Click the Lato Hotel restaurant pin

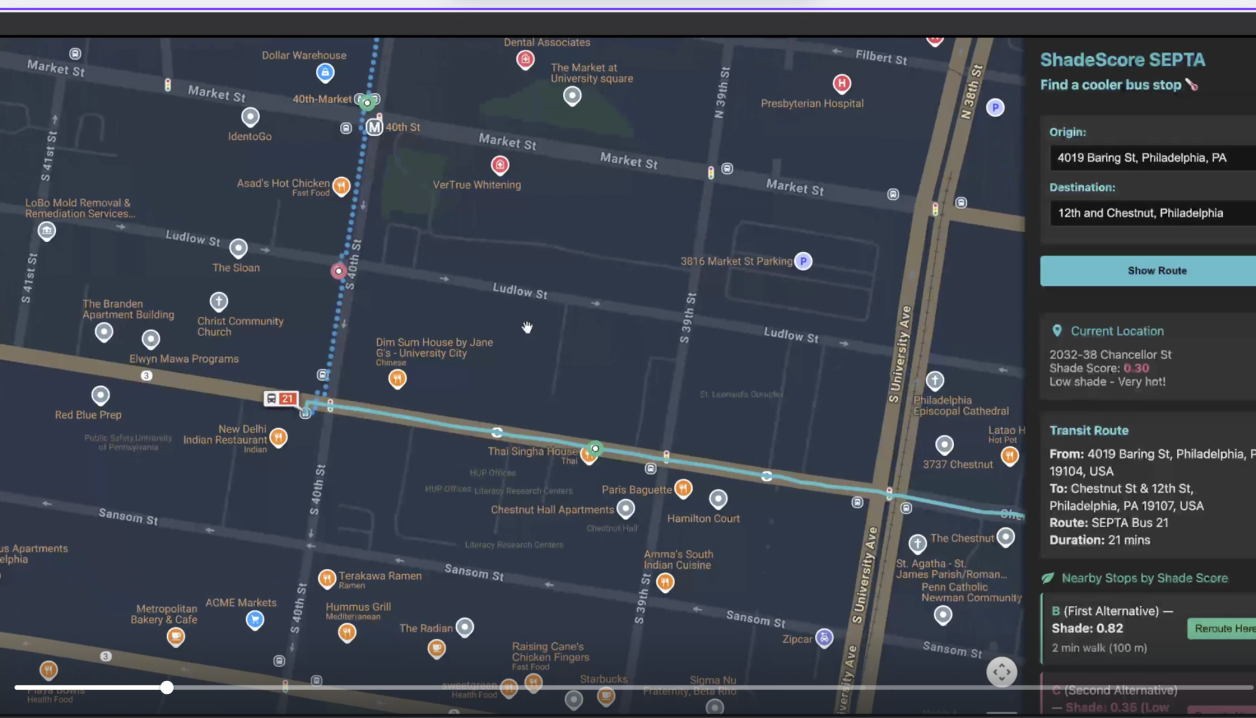pos(1009,456)
